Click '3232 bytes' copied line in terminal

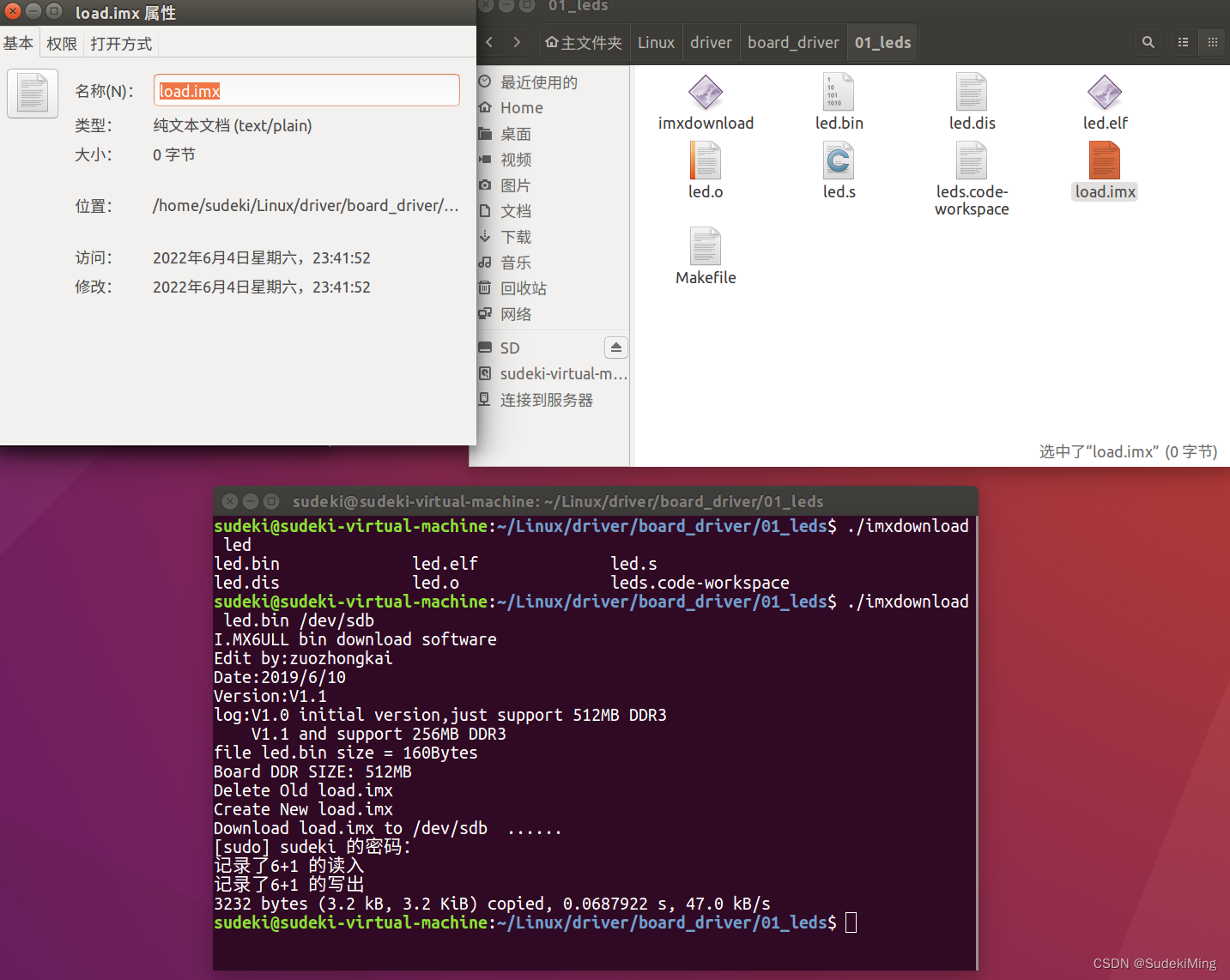pos(492,904)
